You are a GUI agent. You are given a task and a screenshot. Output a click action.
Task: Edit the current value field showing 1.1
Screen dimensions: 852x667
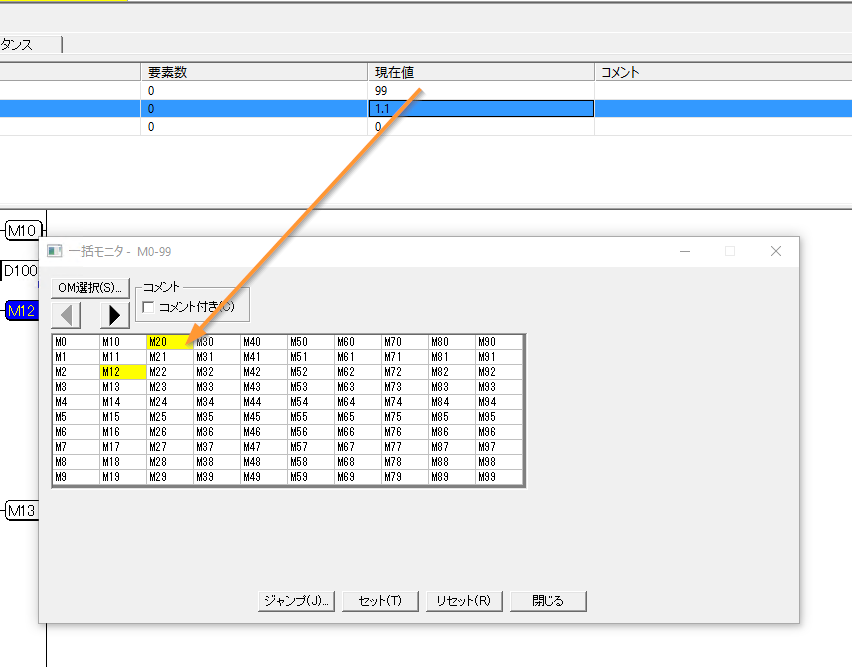tap(480, 108)
